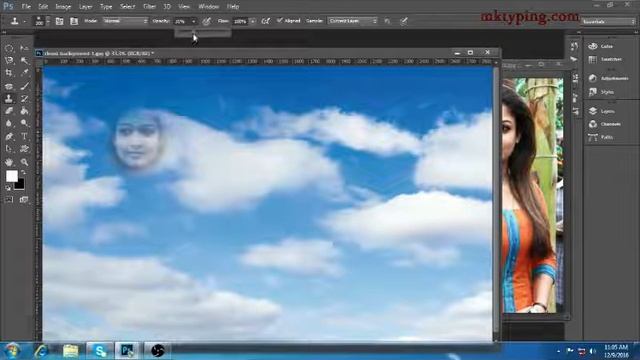Select the Blur tool
Image resolution: width=640 pixels, height=360 pixels.
[9, 123]
